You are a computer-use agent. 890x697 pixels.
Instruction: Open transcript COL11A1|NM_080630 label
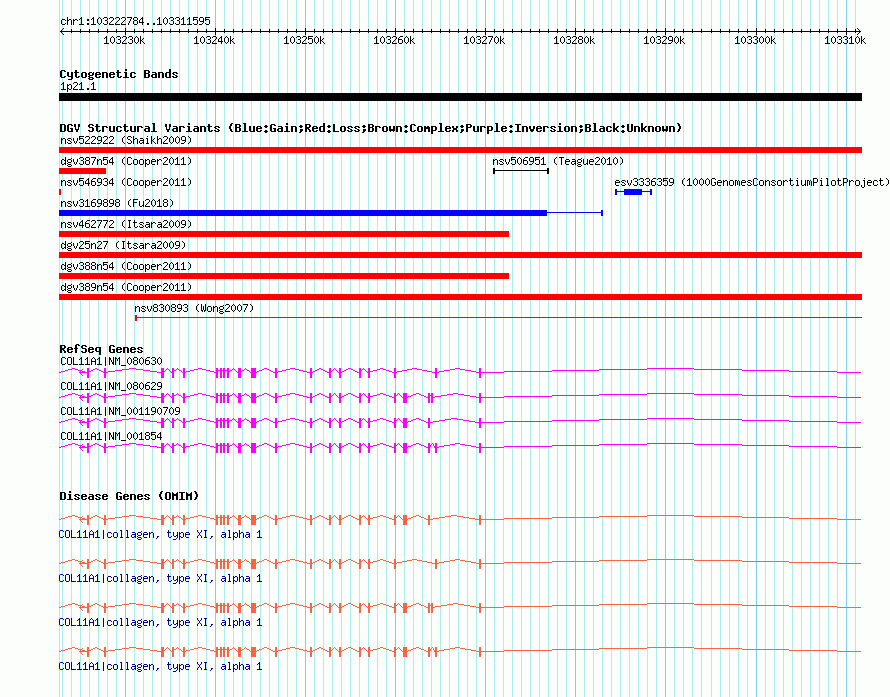(111, 361)
